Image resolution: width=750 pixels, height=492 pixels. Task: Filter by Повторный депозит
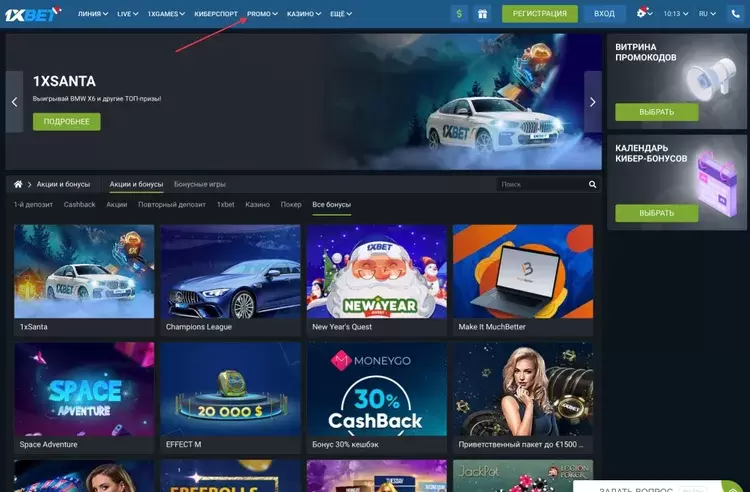[x=172, y=204]
